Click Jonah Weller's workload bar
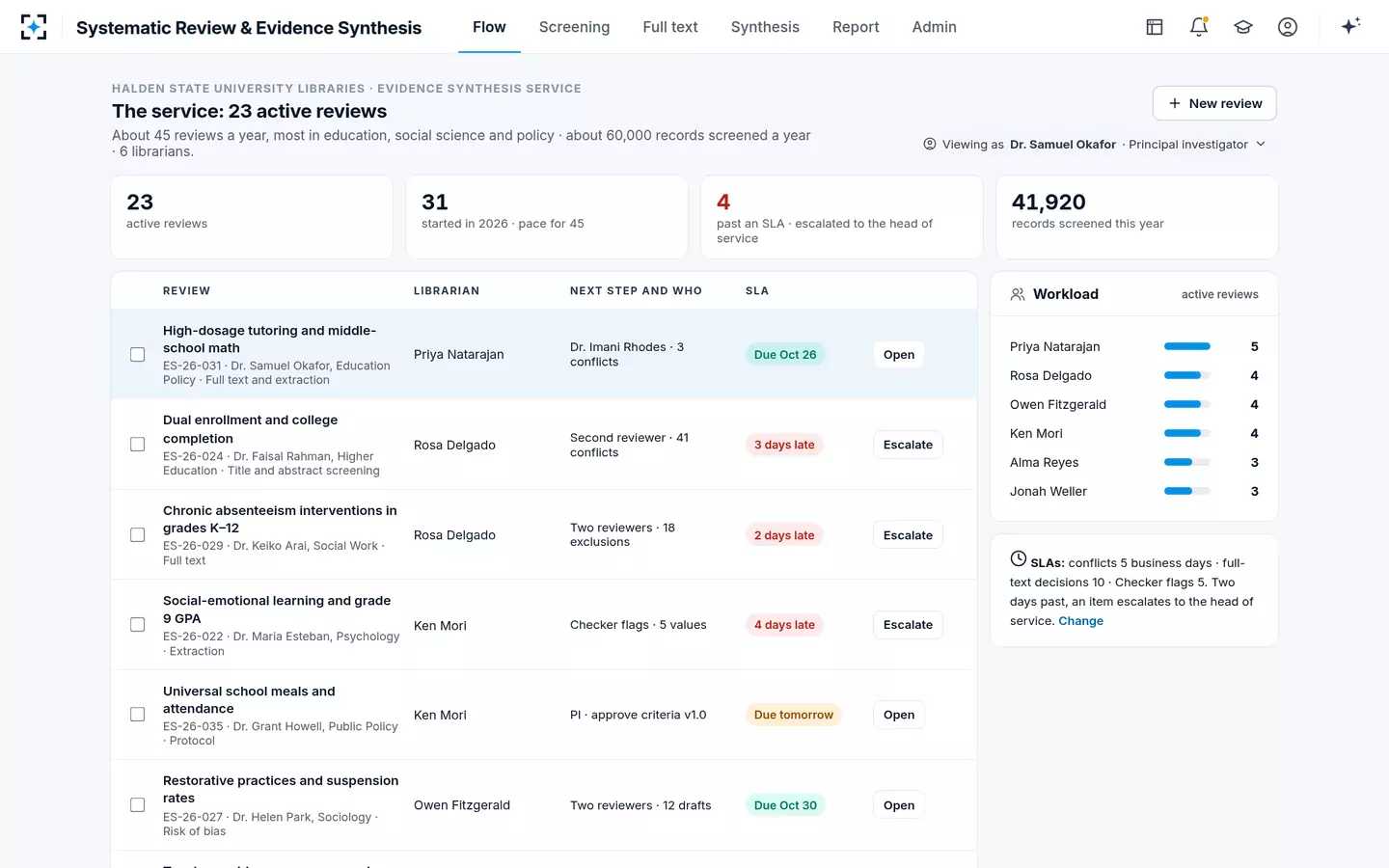 pos(1187,491)
